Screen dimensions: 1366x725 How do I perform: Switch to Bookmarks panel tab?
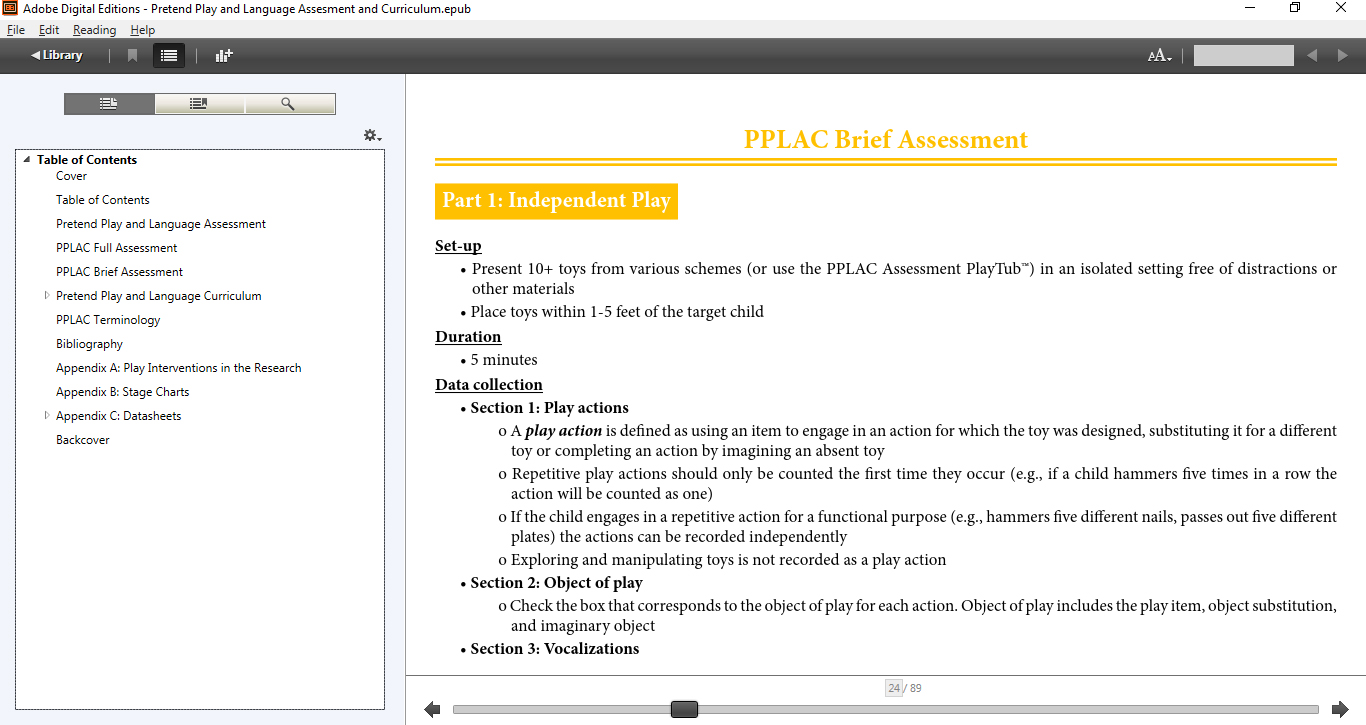199,104
